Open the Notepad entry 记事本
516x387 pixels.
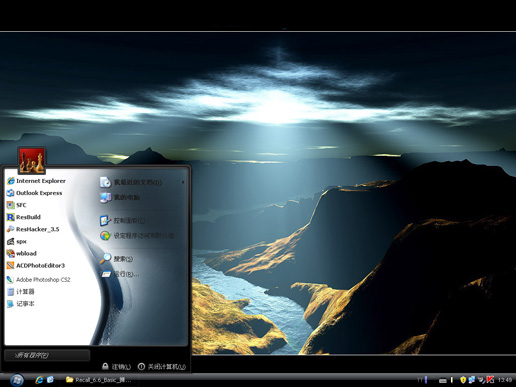click(x=21, y=304)
